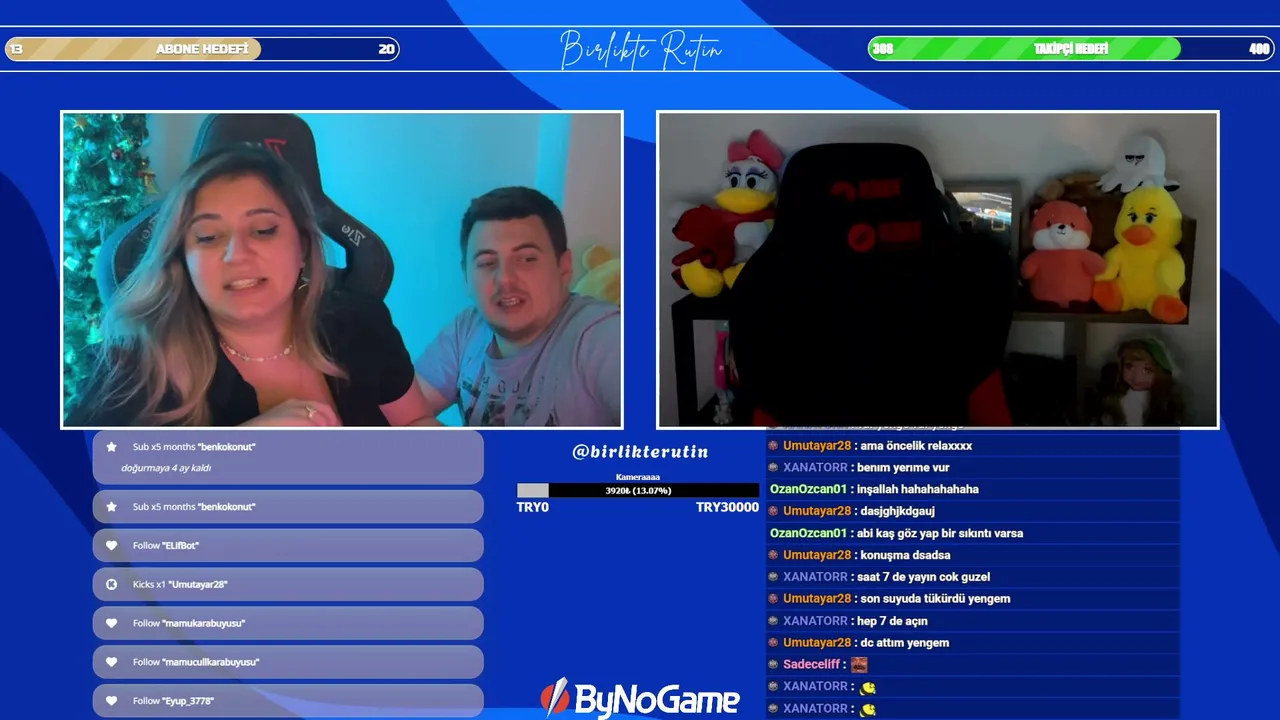Click the message 'inşallah hahahahahaha'
Image resolution: width=1280 pixels, height=720 pixels.
(x=918, y=490)
